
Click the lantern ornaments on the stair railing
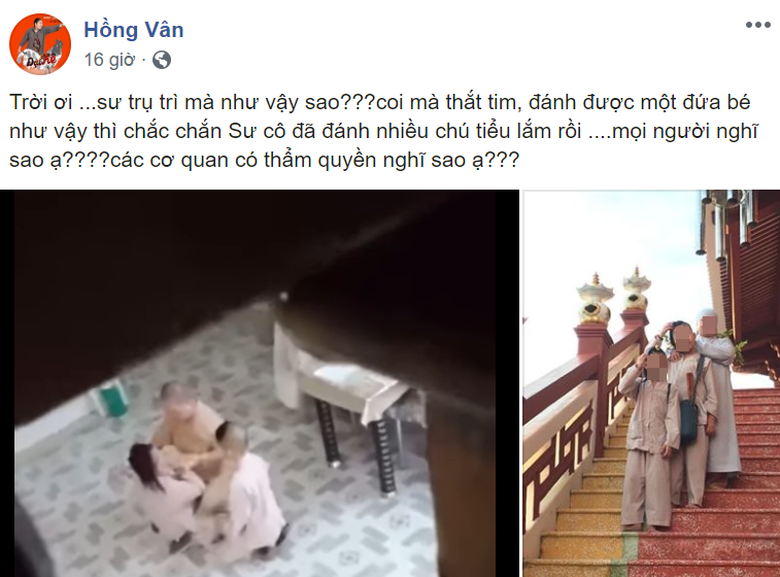point(615,296)
